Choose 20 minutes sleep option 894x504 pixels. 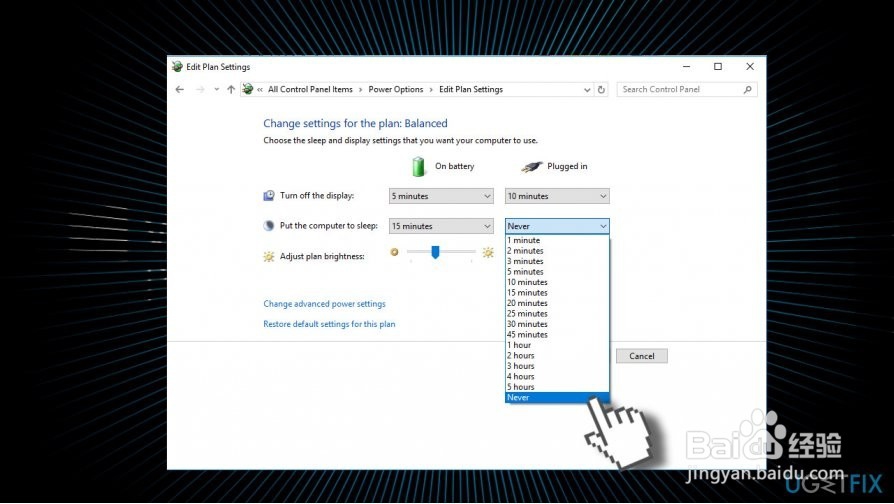557,303
